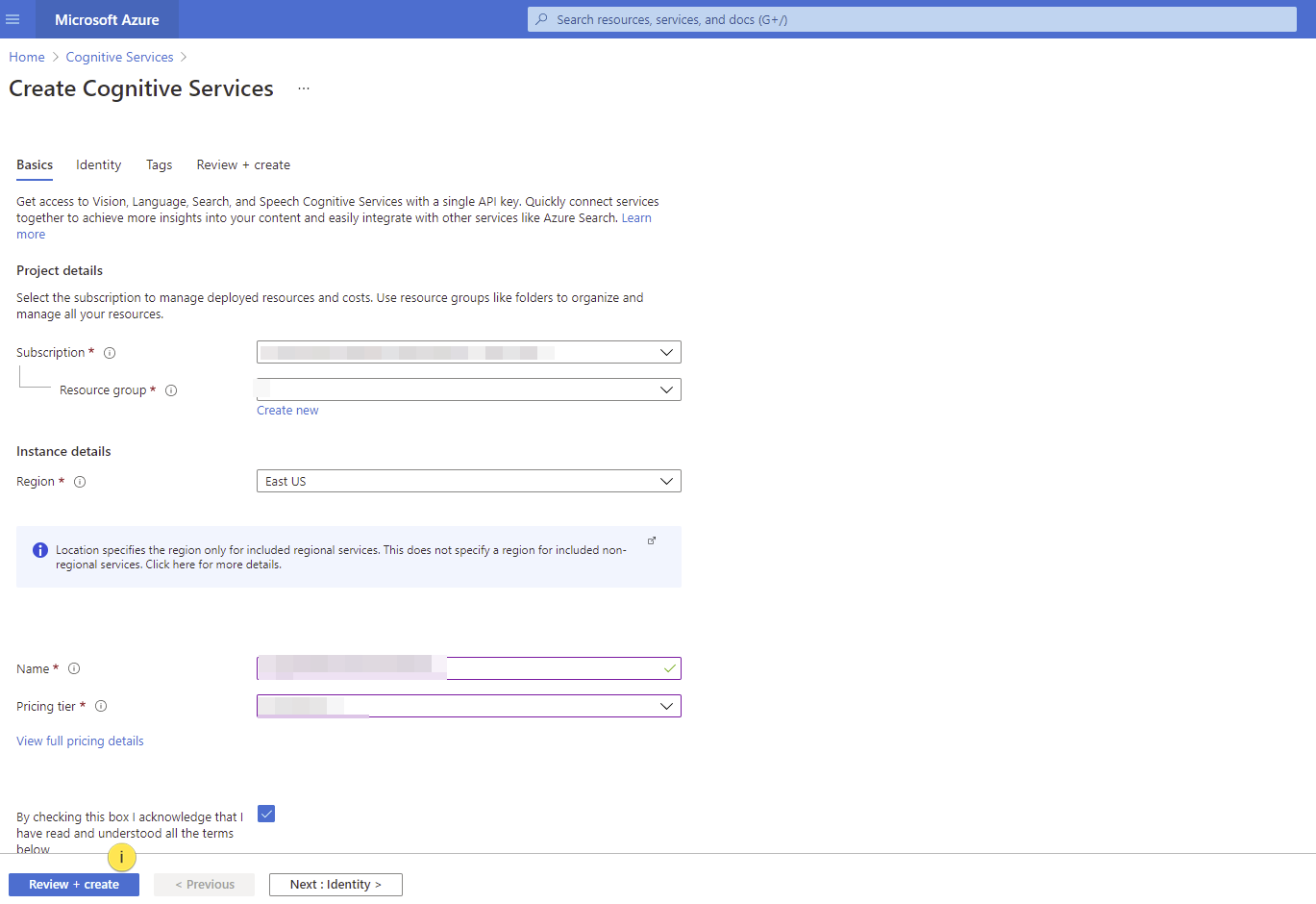Click the Name field info icon
1316x904 pixels.
point(74,669)
